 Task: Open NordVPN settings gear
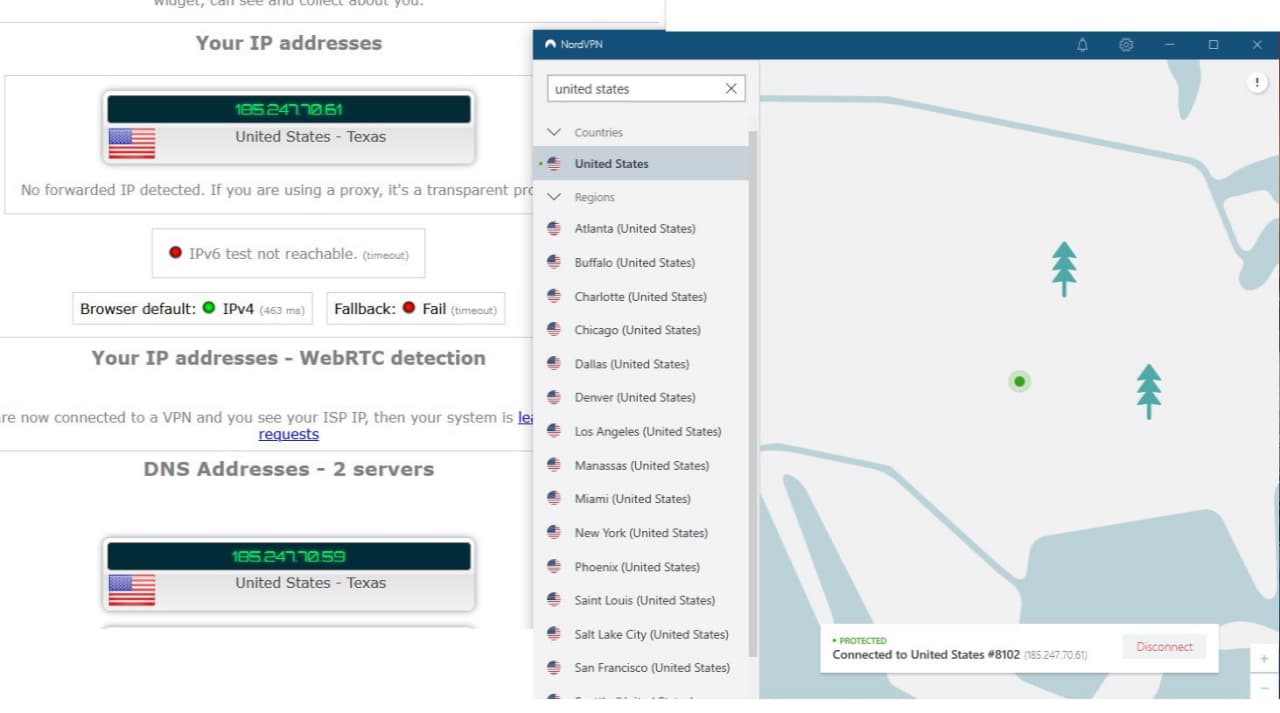click(1126, 45)
